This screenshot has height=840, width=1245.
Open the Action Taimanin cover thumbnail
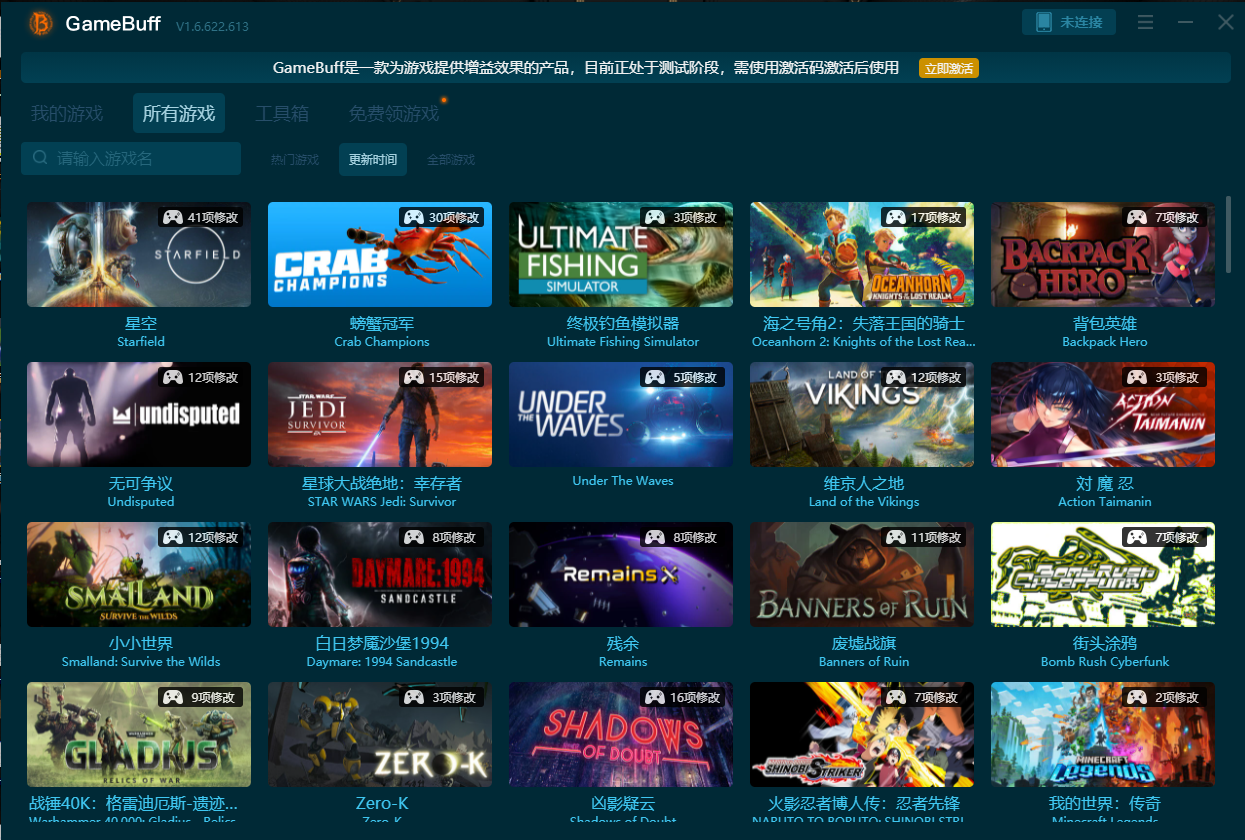1103,415
